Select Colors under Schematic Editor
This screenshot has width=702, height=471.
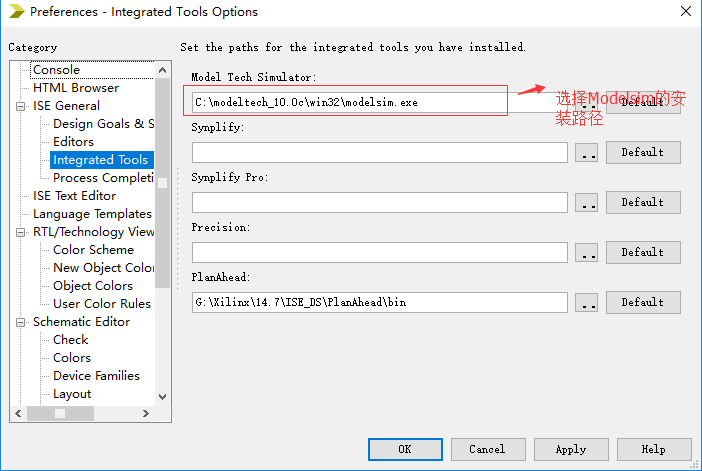point(72,358)
